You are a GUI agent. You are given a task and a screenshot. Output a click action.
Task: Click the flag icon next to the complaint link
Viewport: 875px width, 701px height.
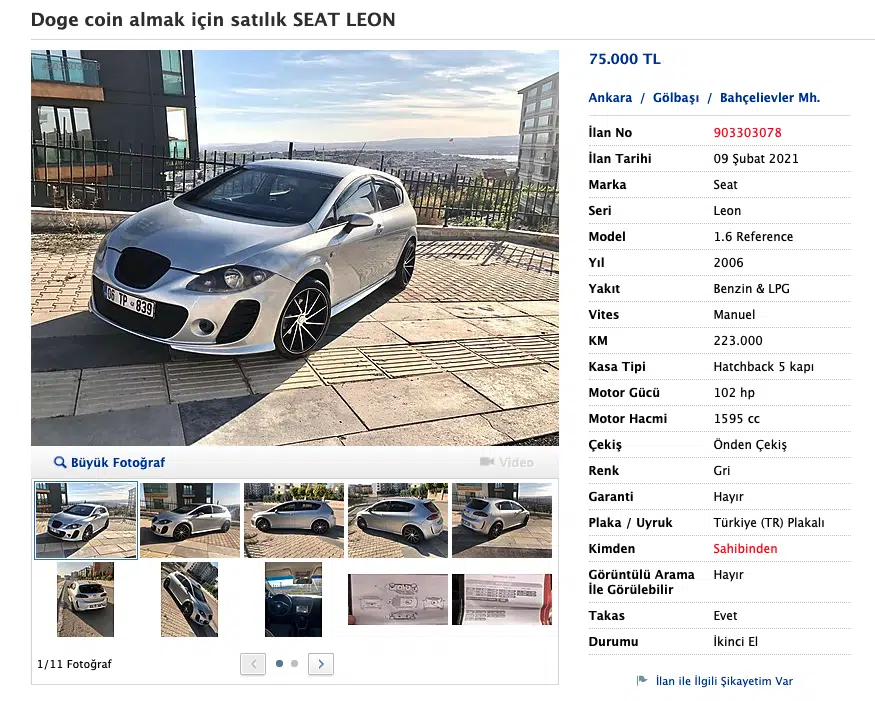[x=642, y=681]
